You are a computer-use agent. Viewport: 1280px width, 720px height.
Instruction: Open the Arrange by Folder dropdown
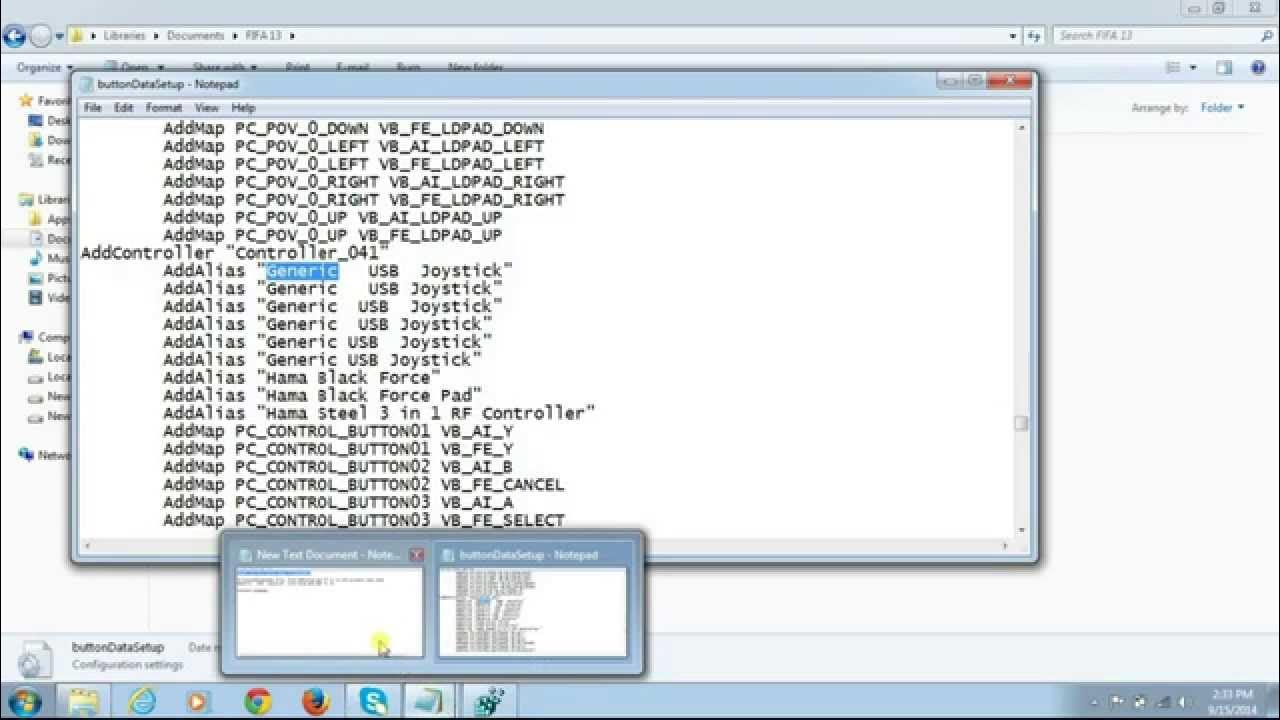1222,108
